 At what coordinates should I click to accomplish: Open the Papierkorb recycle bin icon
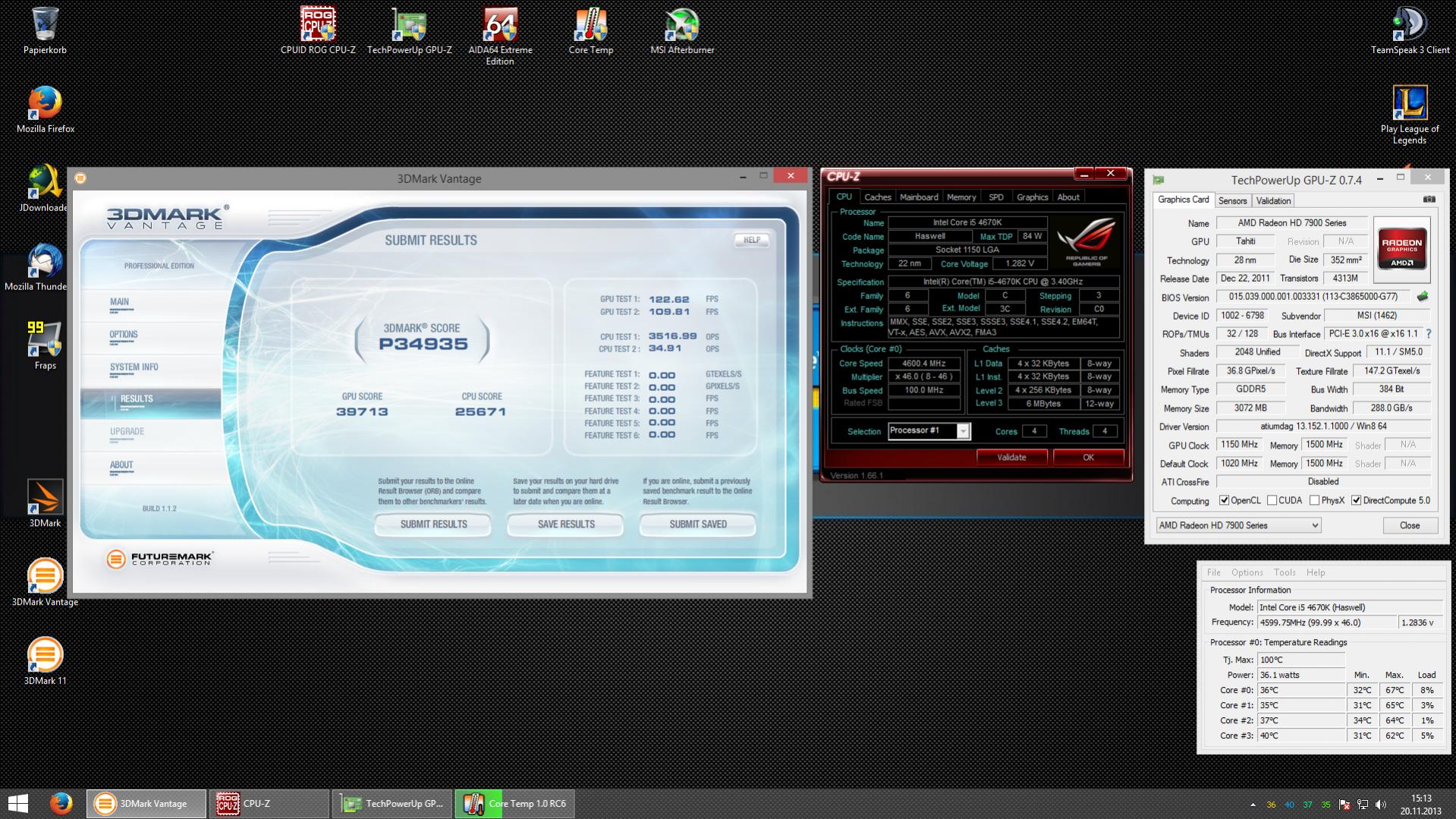click(45, 30)
